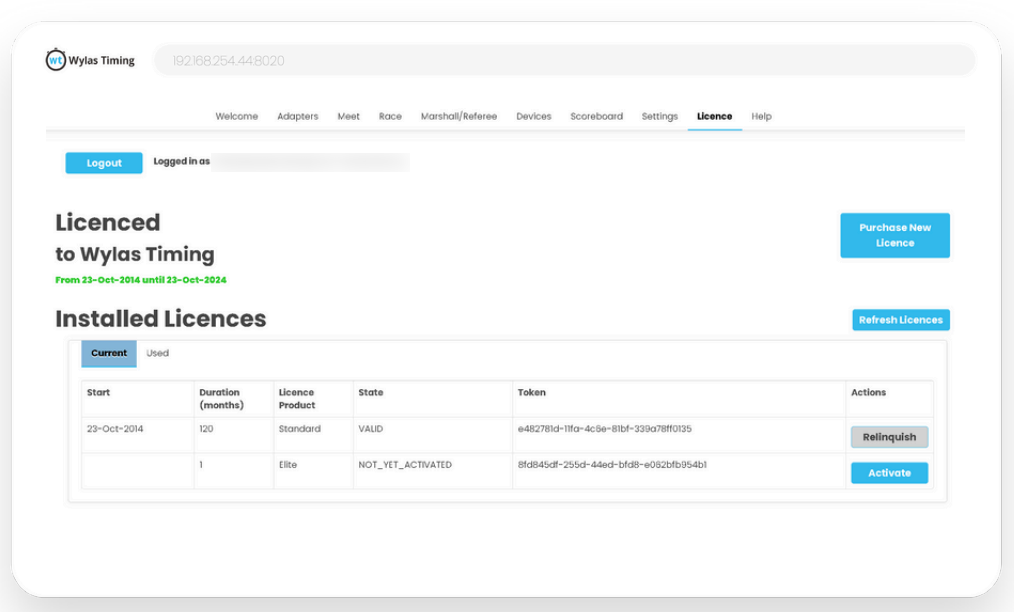1014x612 pixels.
Task: Open the Marshall/Referee section
Action: [459, 116]
